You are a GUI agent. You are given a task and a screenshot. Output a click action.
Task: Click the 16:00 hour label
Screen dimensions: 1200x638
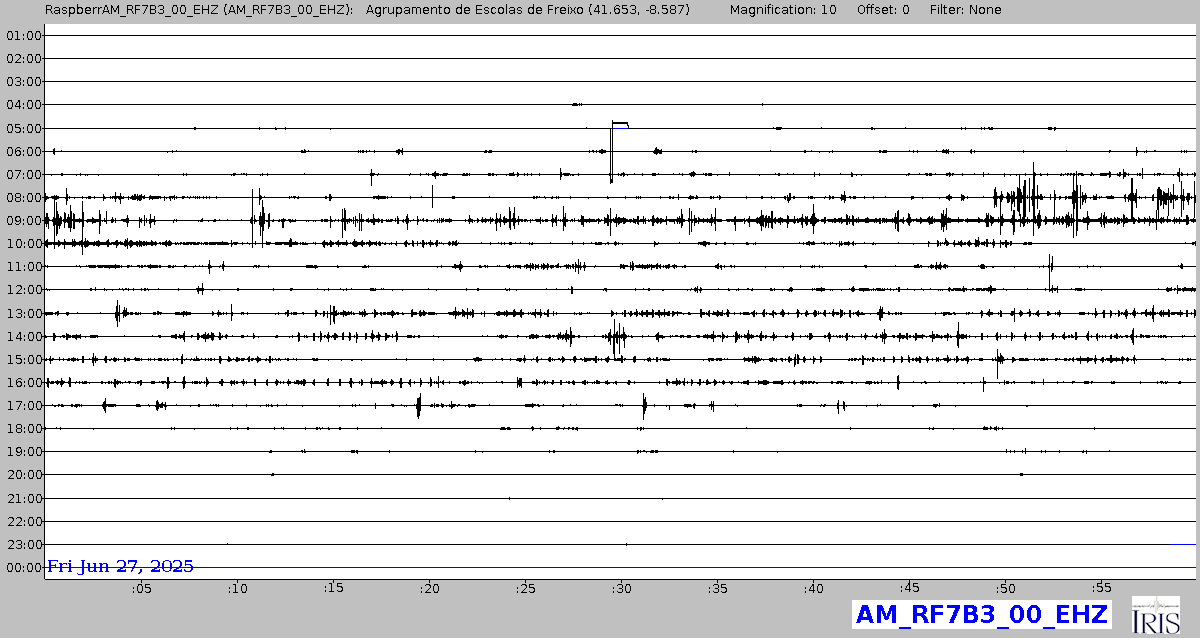[23, 383]
